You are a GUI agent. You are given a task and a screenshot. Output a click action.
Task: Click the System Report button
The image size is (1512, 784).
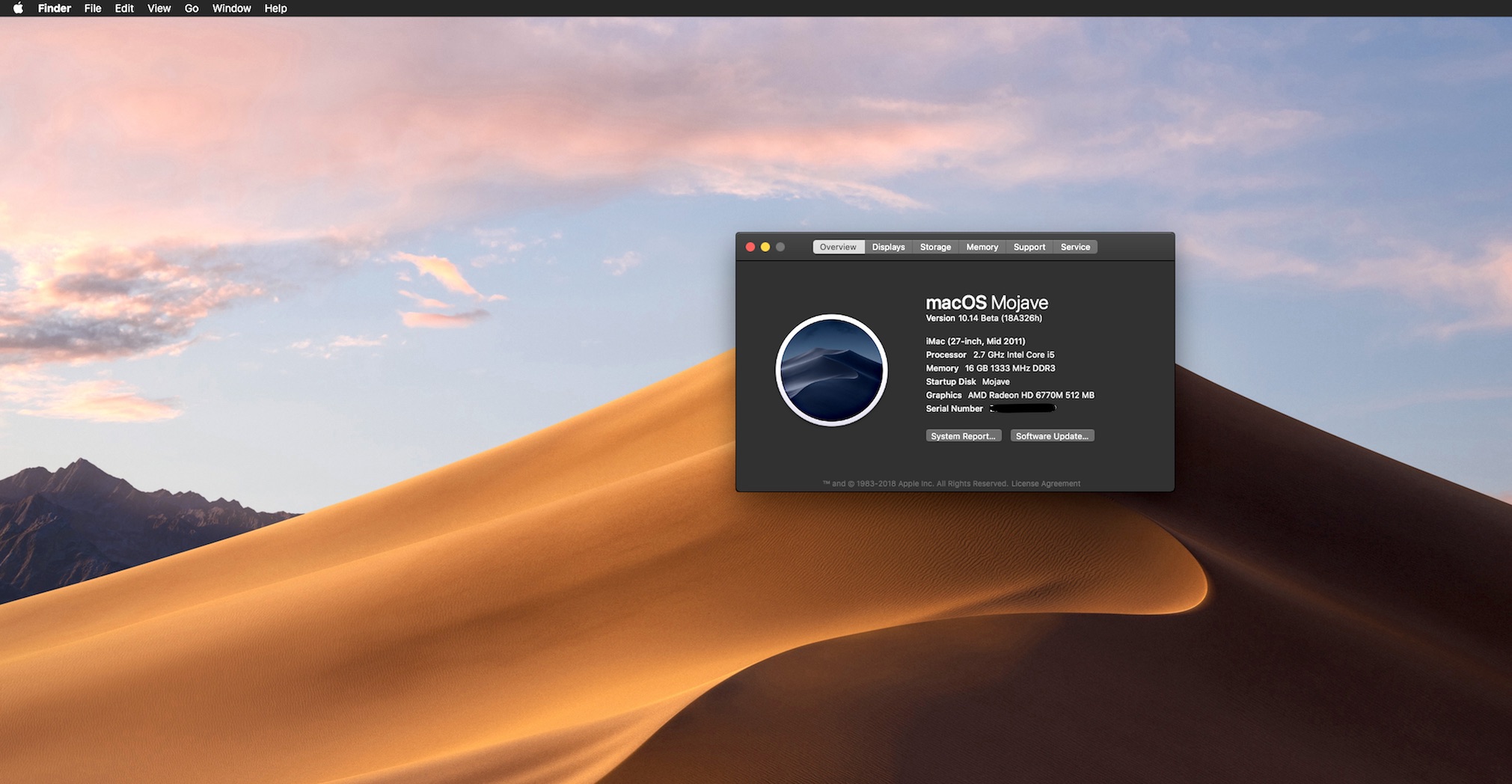[963, 436]
